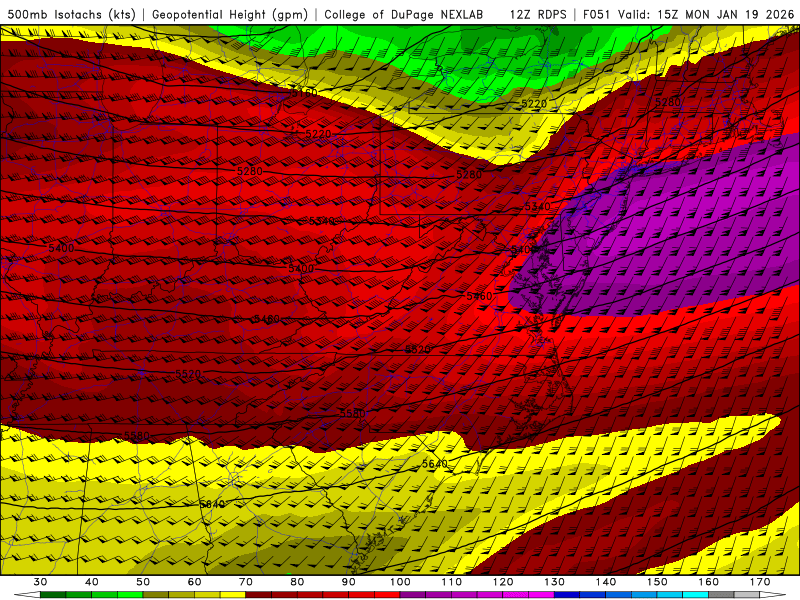Image resolution: width=800 pixels, height=600 pixels.
Task: Click the bright magenta legend swatch before 130
Action: pos(541,594)
